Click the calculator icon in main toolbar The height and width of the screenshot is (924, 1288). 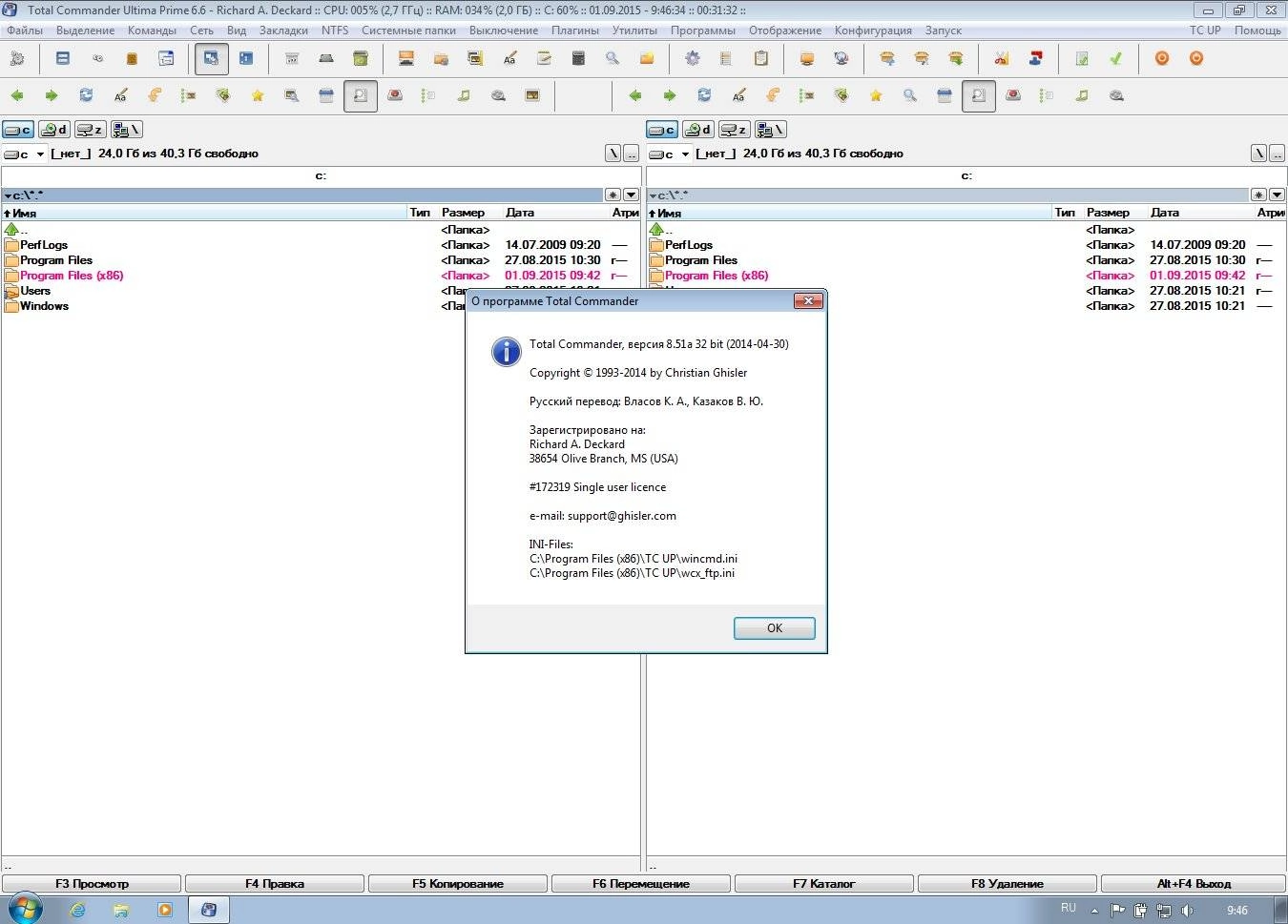(578, 59)
